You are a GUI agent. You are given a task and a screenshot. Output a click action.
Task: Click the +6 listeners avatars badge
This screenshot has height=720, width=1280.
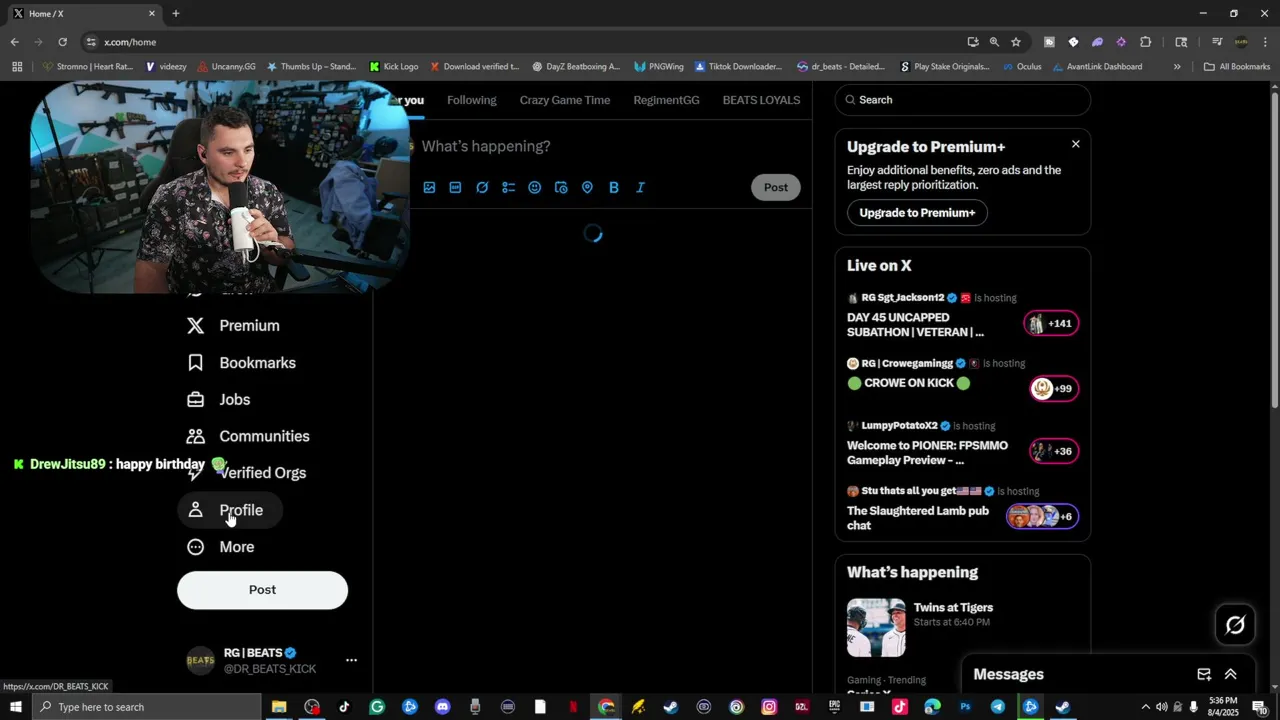pos(1042,517)
